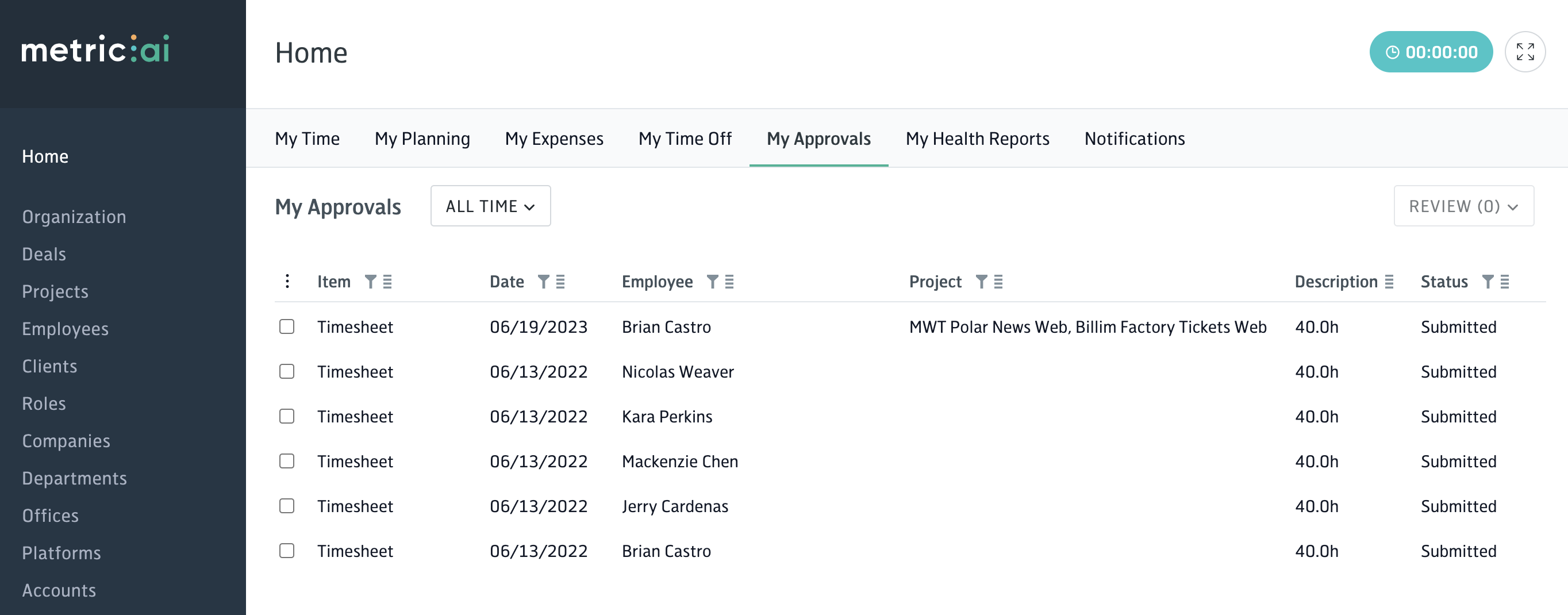1568x615 pixels.
Task: Click the Mackenzie Chen employee name
Action: (x=679, y=462)
